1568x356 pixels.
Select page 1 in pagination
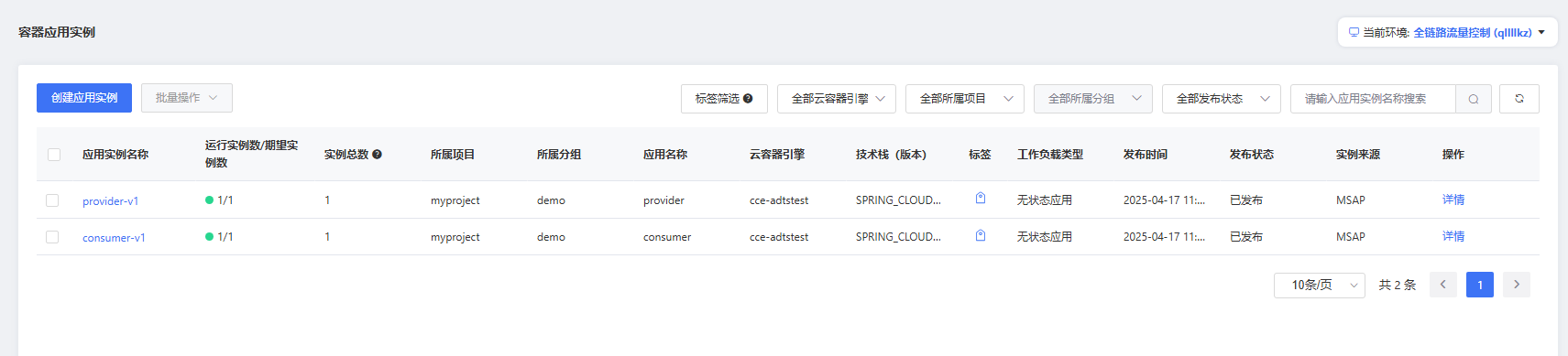pos(1480,285)
